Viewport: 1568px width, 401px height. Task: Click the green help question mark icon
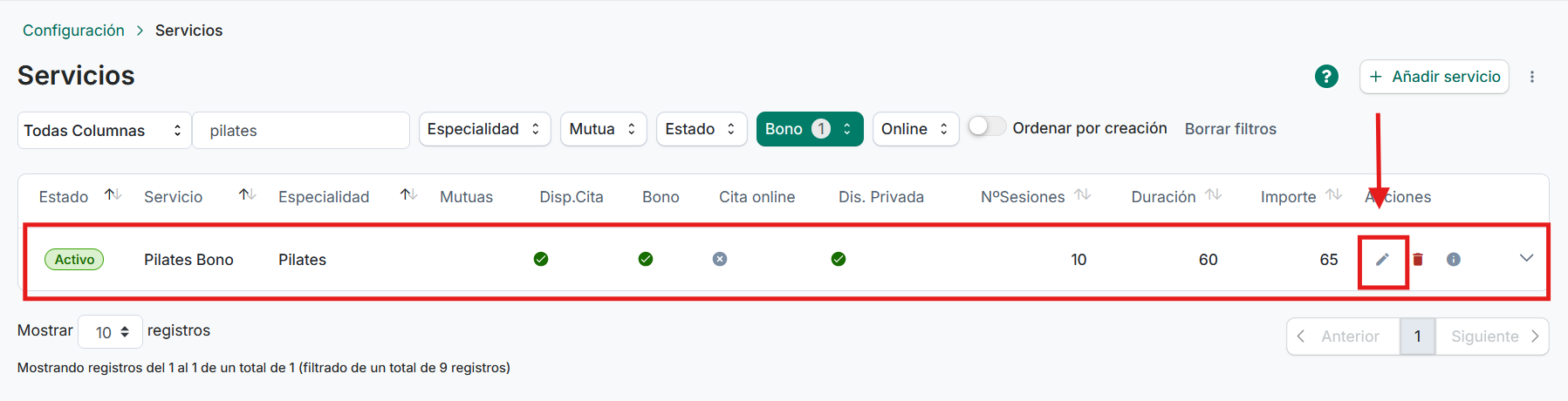[x=1326, y=77]
